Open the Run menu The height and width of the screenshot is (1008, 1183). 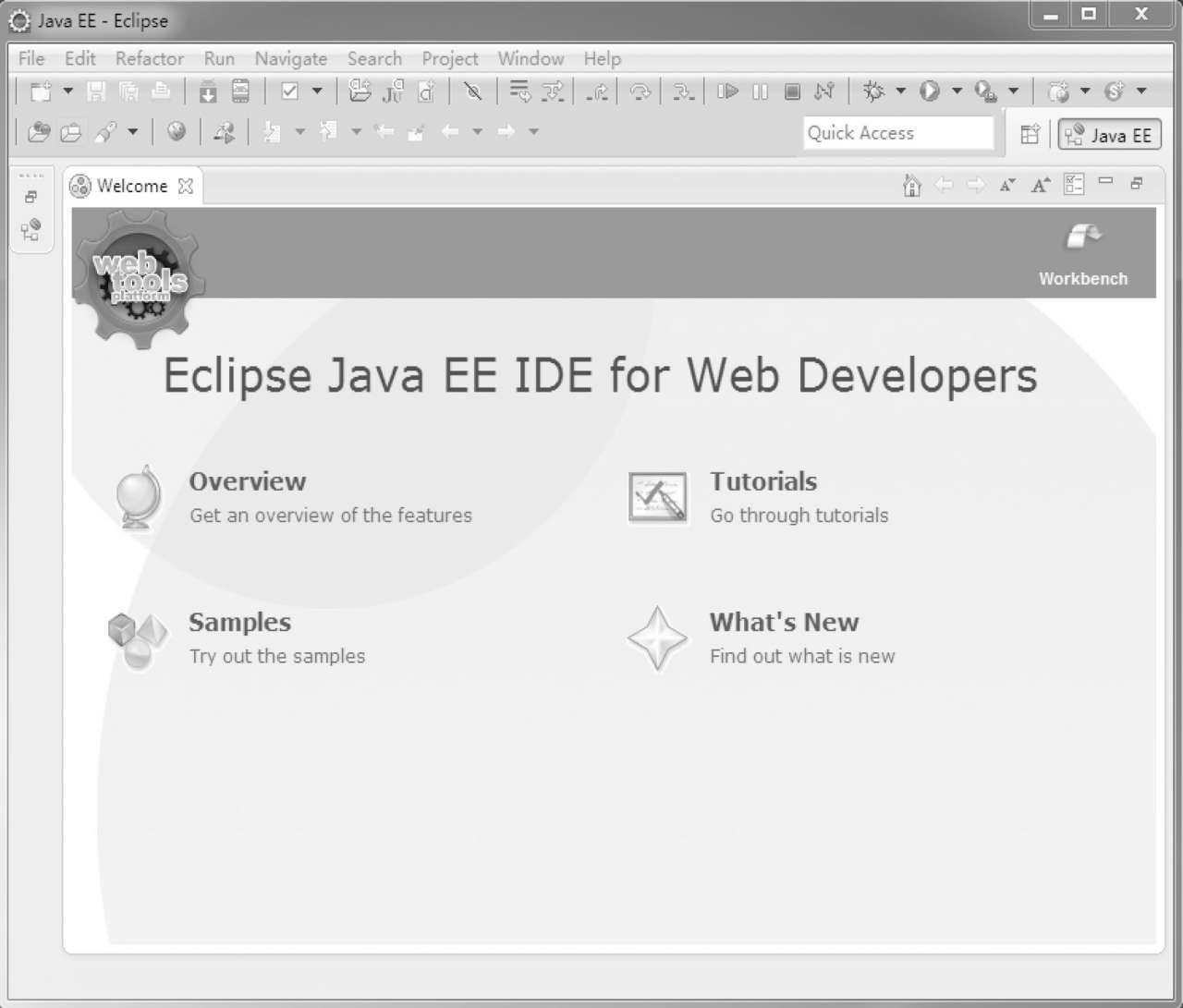point(219,58)
